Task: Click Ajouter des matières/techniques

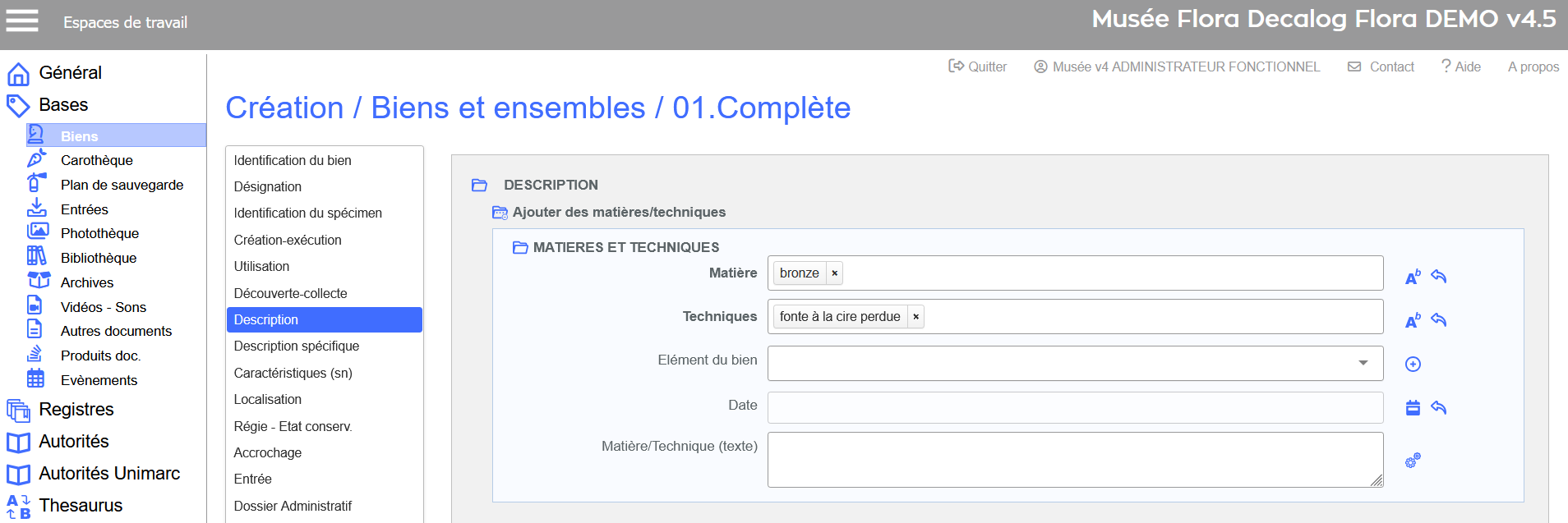Action: click(x=618, y=212)
